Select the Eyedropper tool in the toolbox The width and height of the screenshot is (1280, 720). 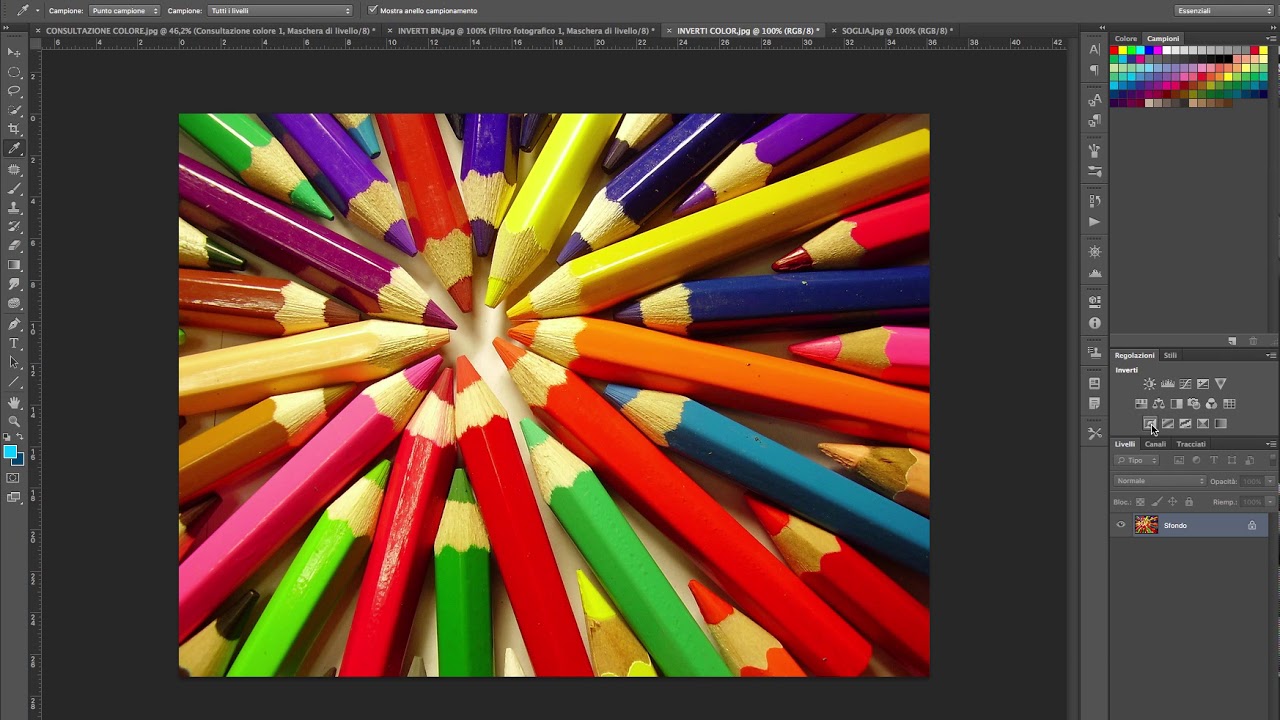click(14, 149)
